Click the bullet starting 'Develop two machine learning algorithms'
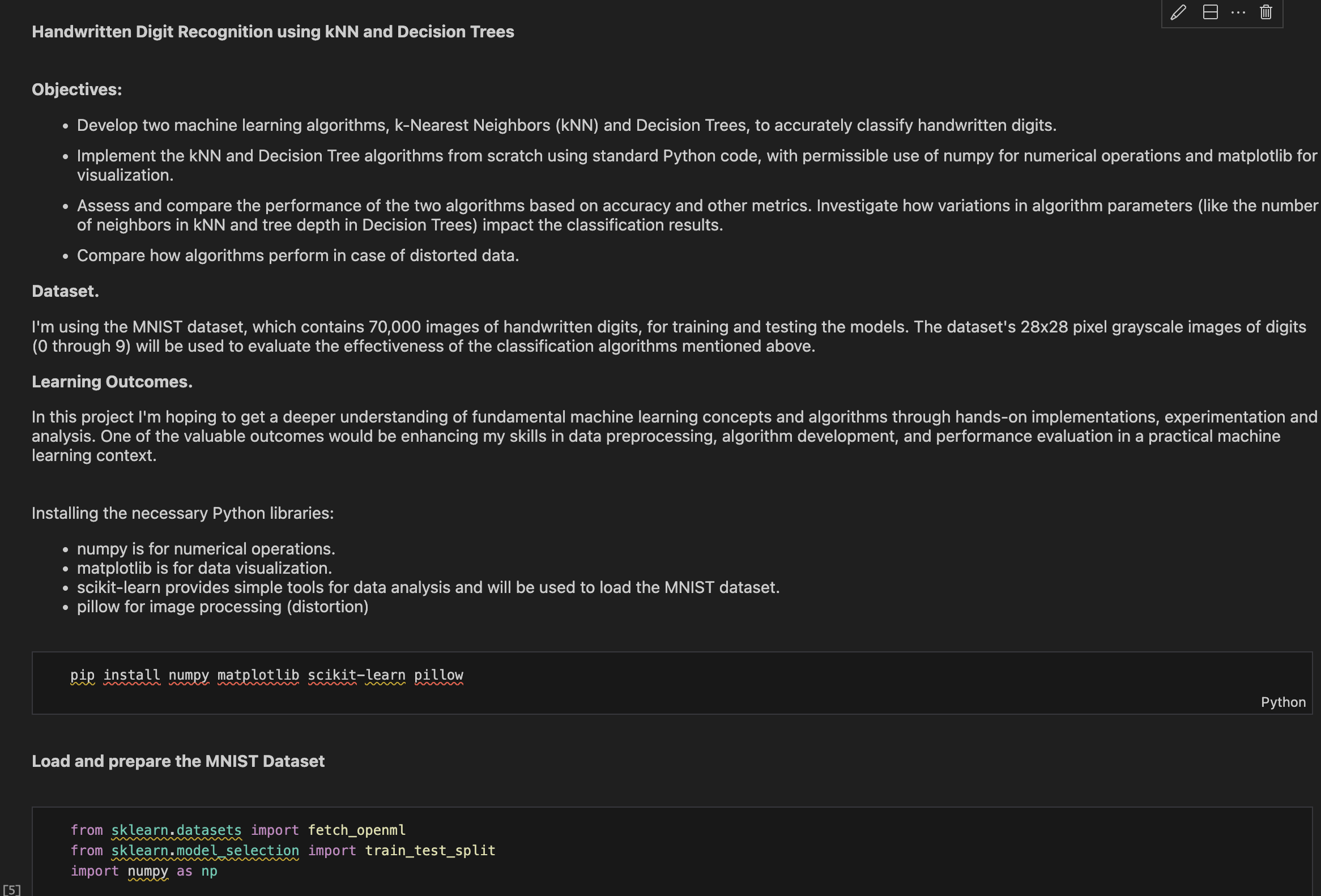1321x896 pixels. pyautogui.click(x=566, y=125)
